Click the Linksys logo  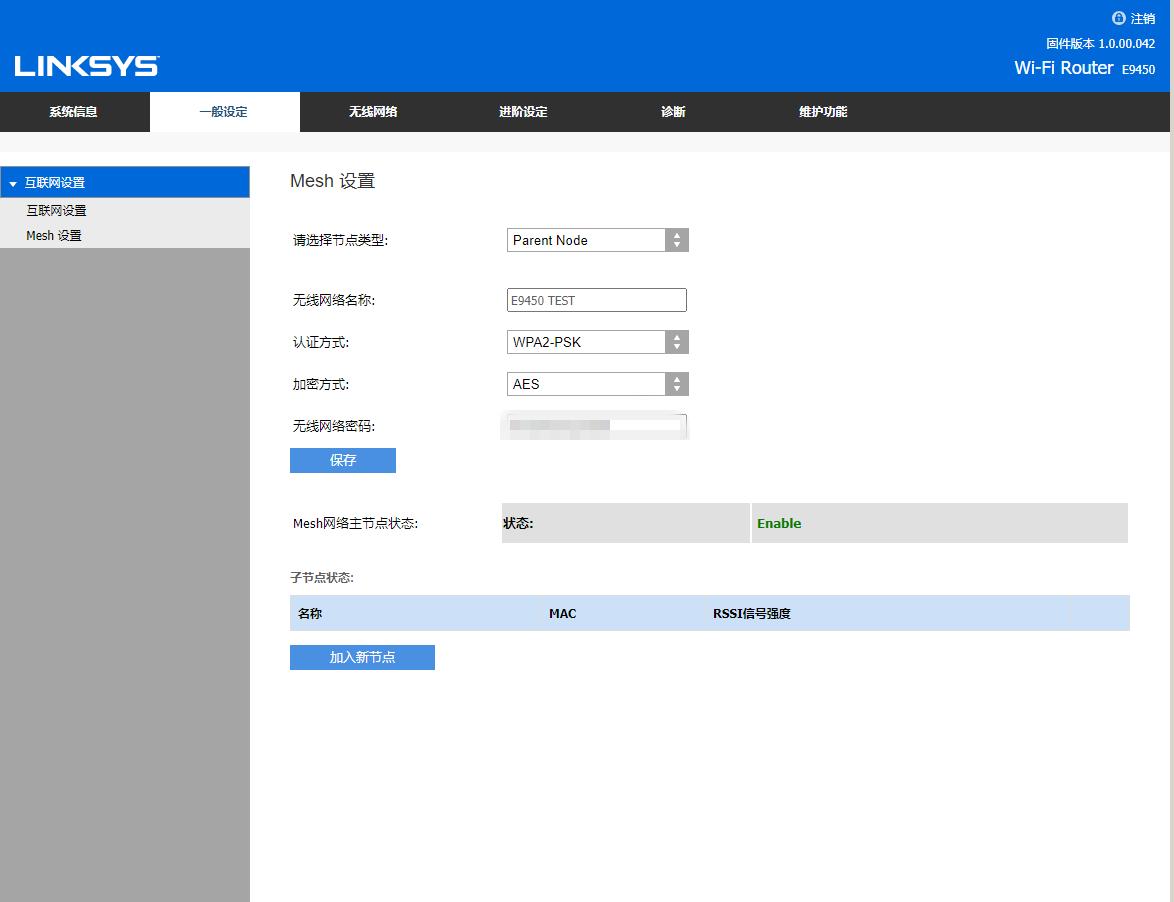click(86, 67)
